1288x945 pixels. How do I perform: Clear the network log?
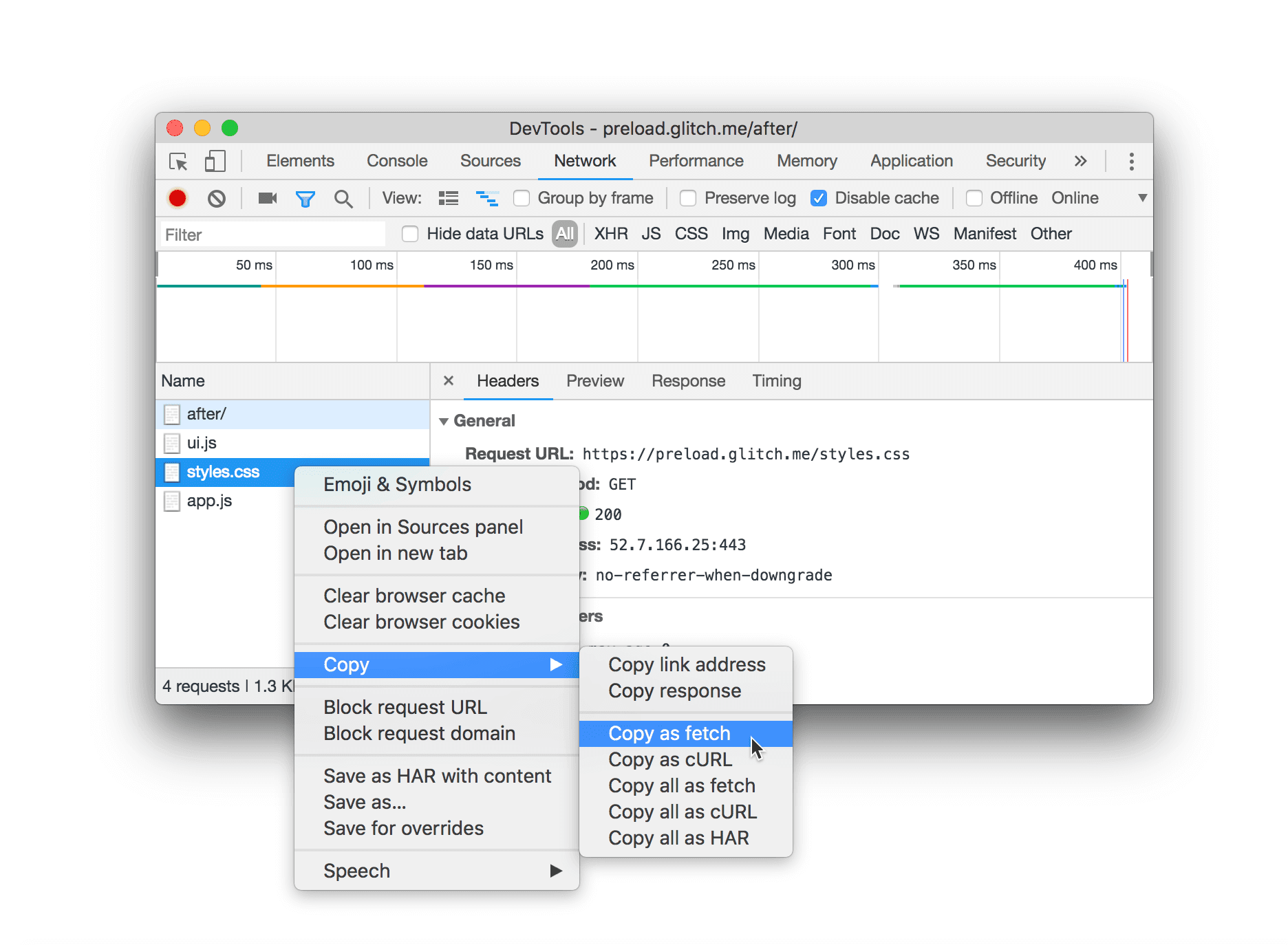pyautogui.click(x=217, y=198)
